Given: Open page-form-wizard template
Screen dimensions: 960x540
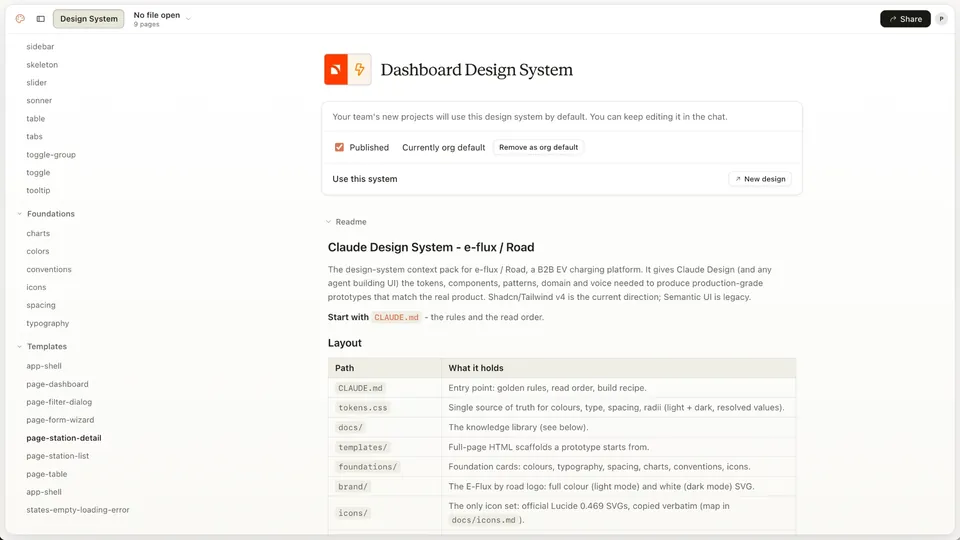Looking at the screenshot, I should click(x=60, y=420).
